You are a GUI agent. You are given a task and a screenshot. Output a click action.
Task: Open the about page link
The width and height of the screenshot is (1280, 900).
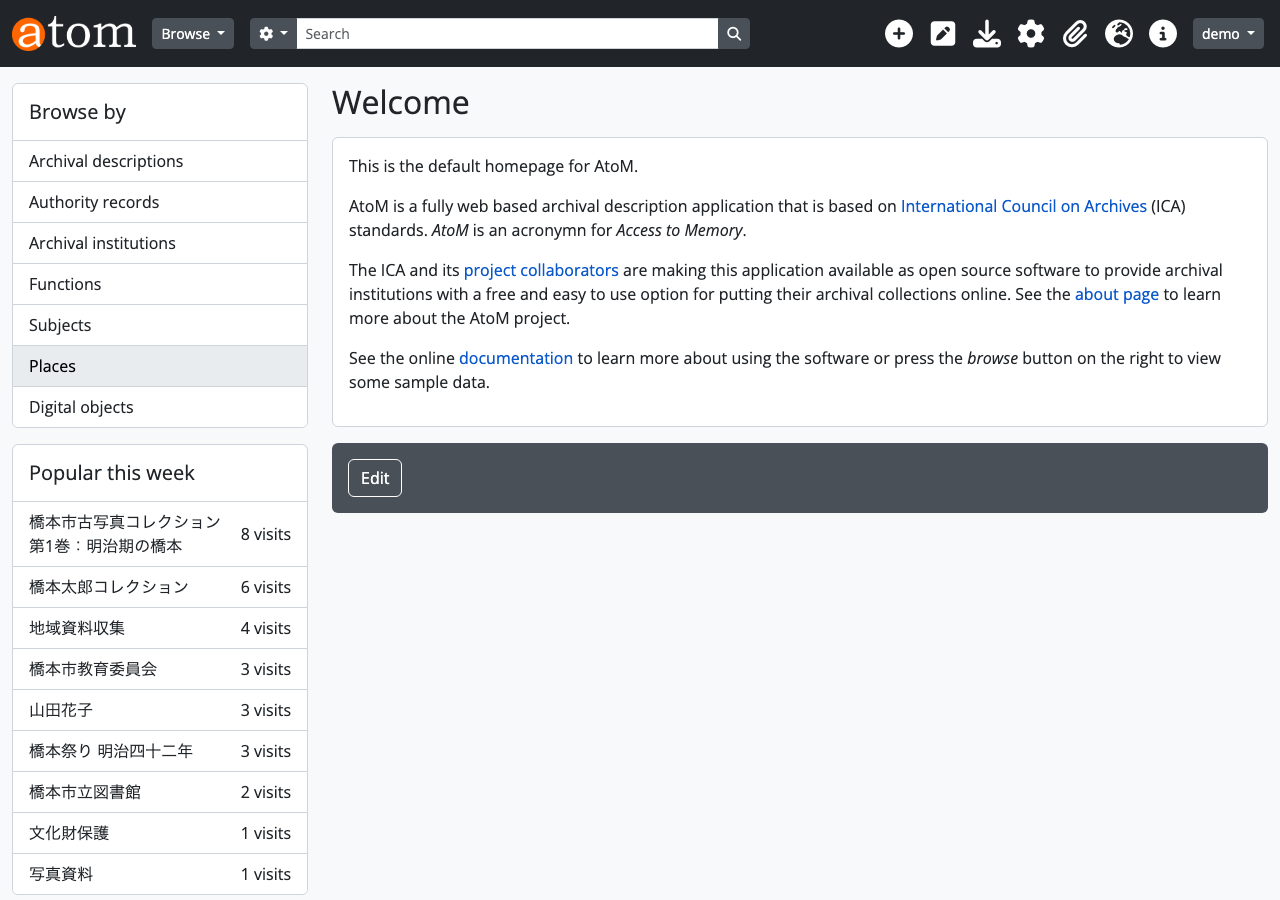tap(1117, 294)
